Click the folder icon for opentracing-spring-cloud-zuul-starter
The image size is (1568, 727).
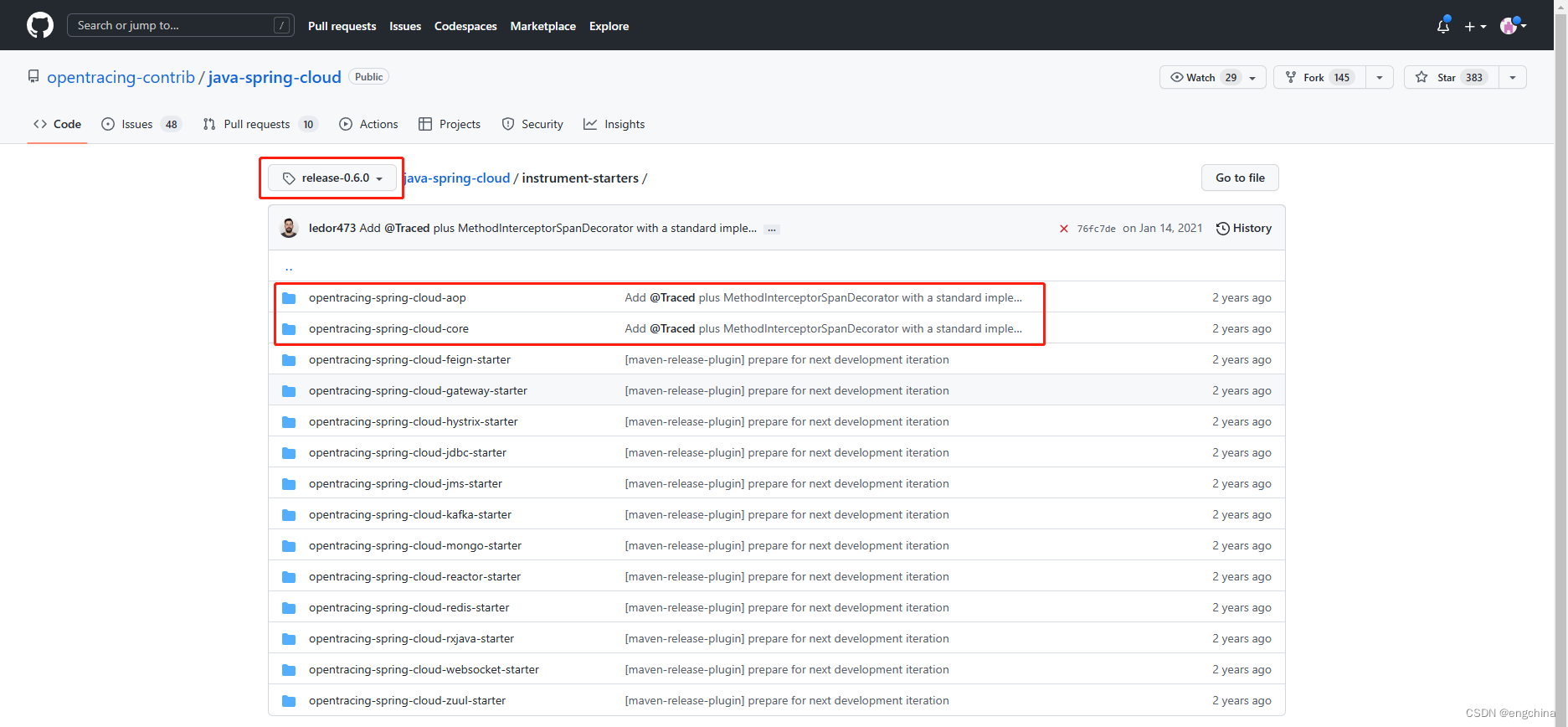tap(289, 700)
